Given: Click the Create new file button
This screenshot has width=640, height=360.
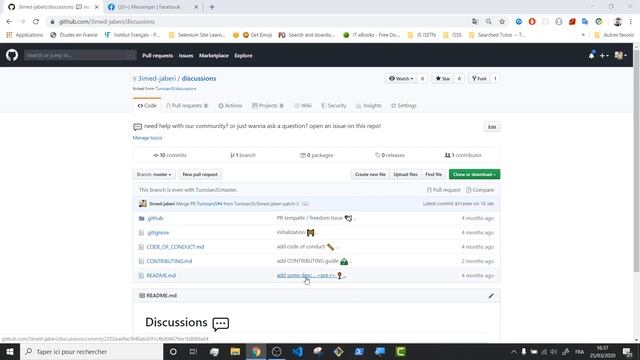Looking at the screenshot, I should pos(370,174).
